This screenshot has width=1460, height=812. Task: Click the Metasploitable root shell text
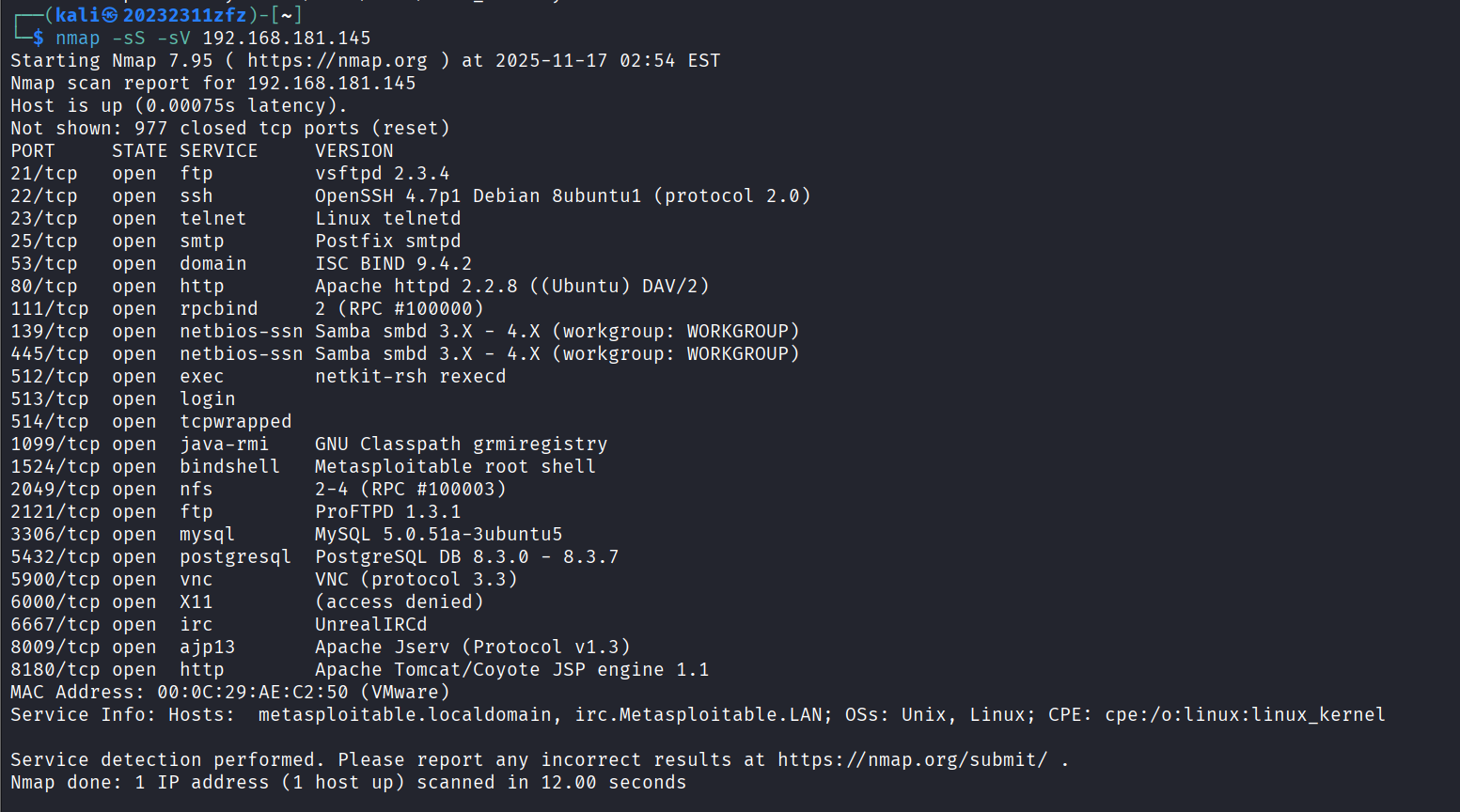tap(455, 467)
